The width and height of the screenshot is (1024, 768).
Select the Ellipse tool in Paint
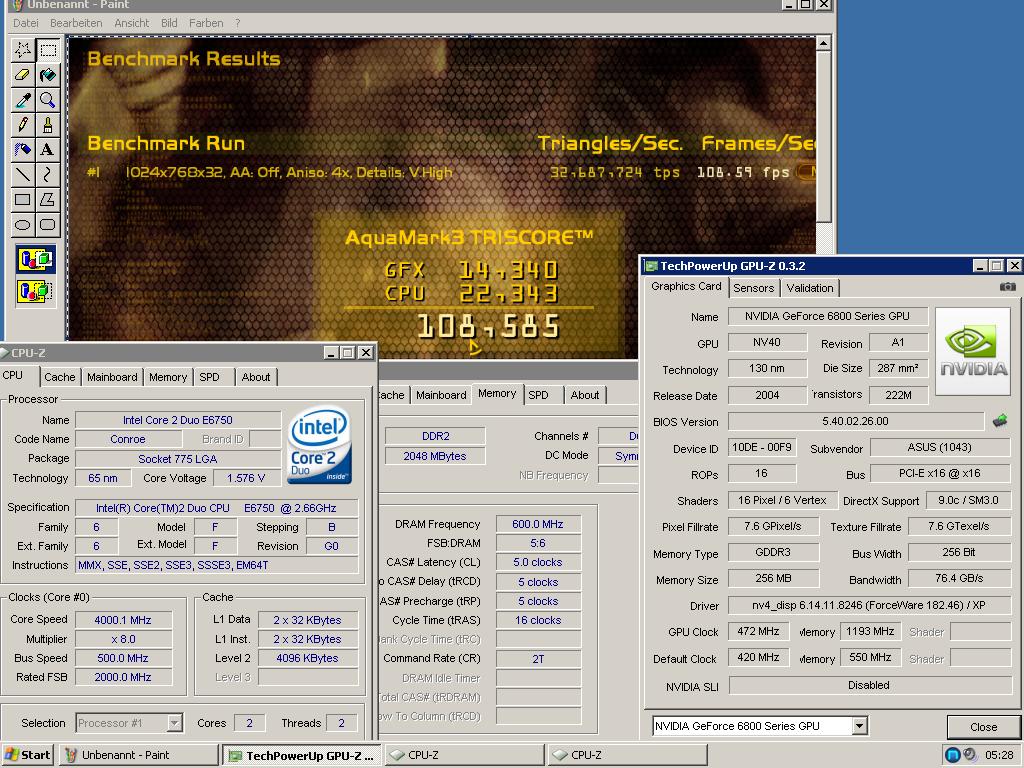click(23, 225)
